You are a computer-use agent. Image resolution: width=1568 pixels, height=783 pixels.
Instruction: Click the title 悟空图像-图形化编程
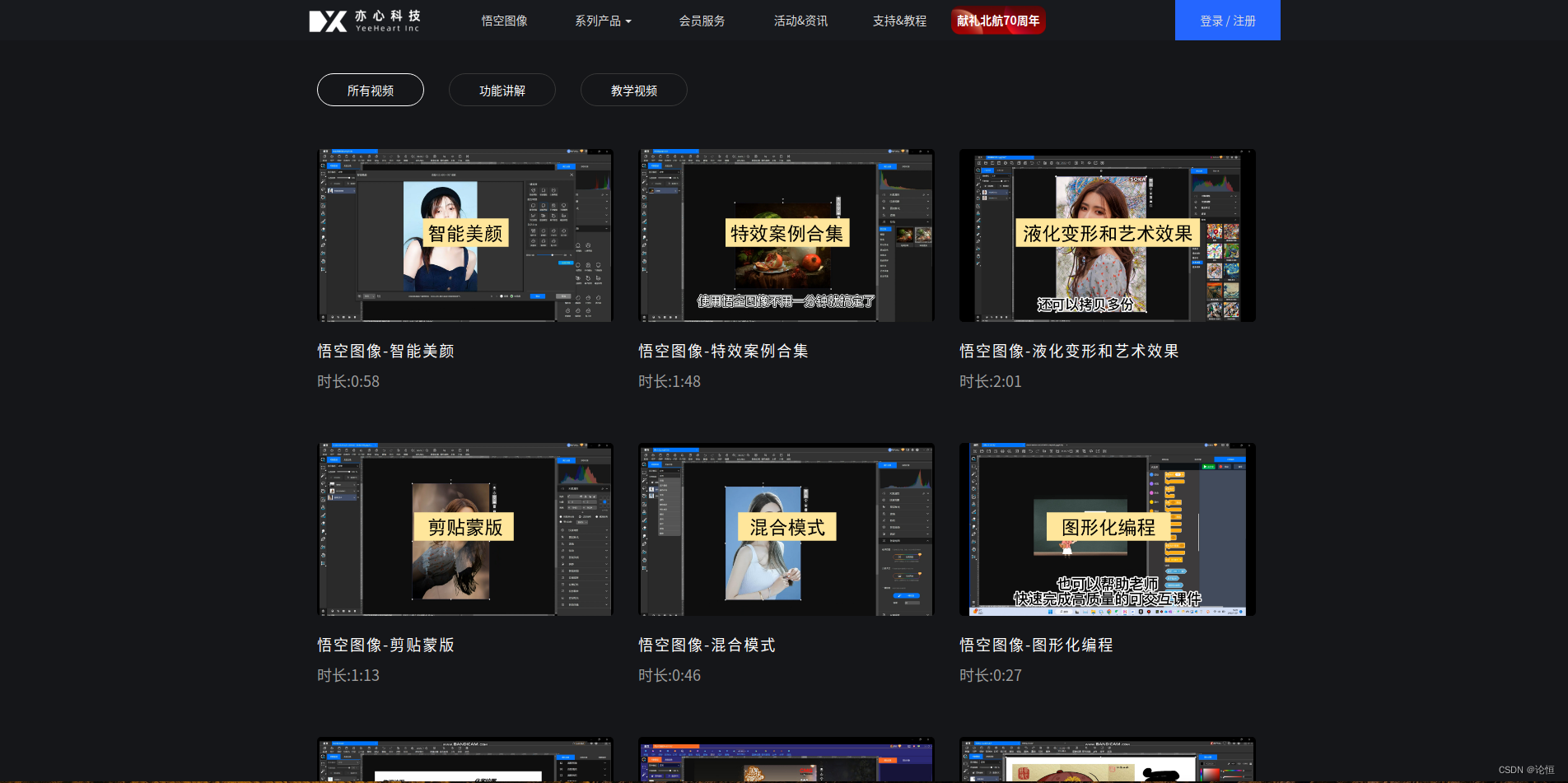(1036, 645)
